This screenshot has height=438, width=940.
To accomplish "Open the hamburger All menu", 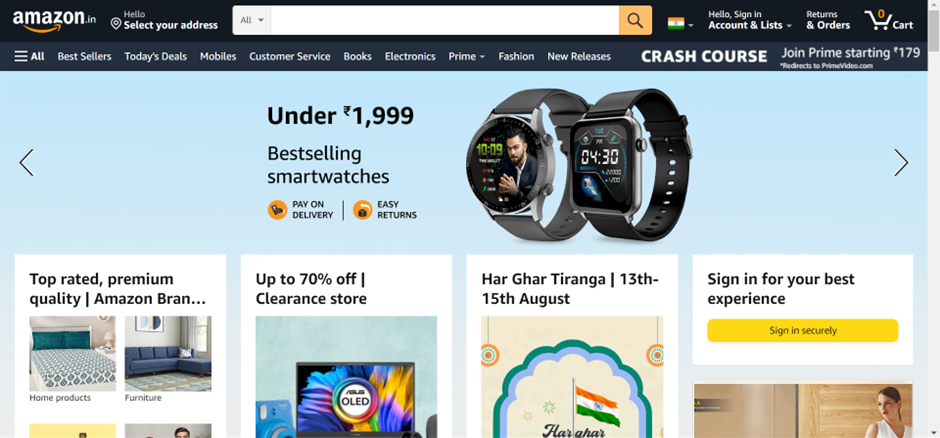I will click(x=29, y=56).
